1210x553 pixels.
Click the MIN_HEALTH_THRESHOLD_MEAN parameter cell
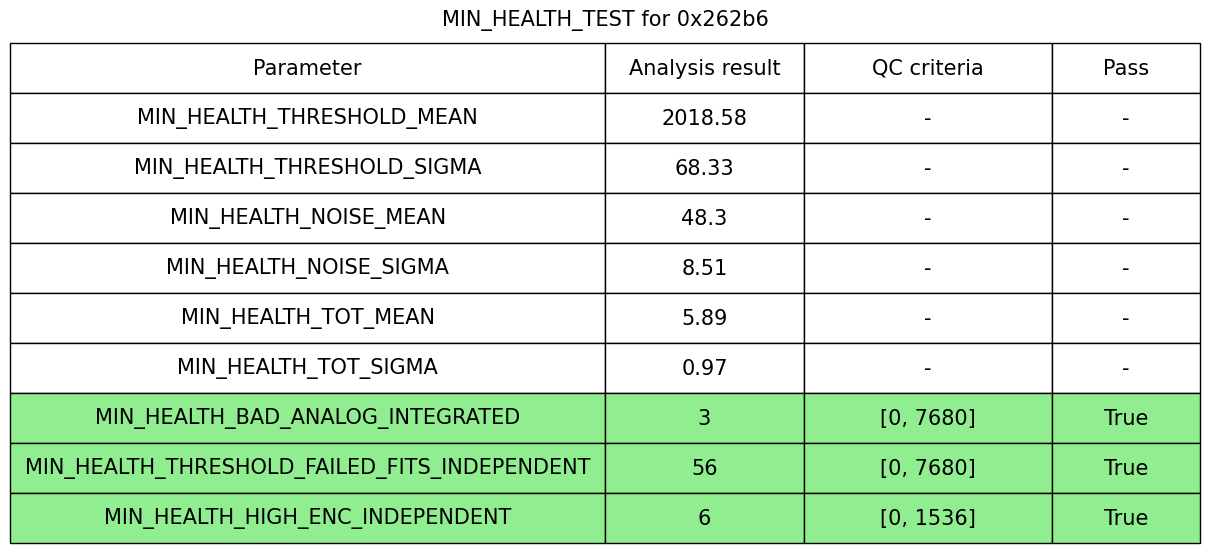[307, 118]
